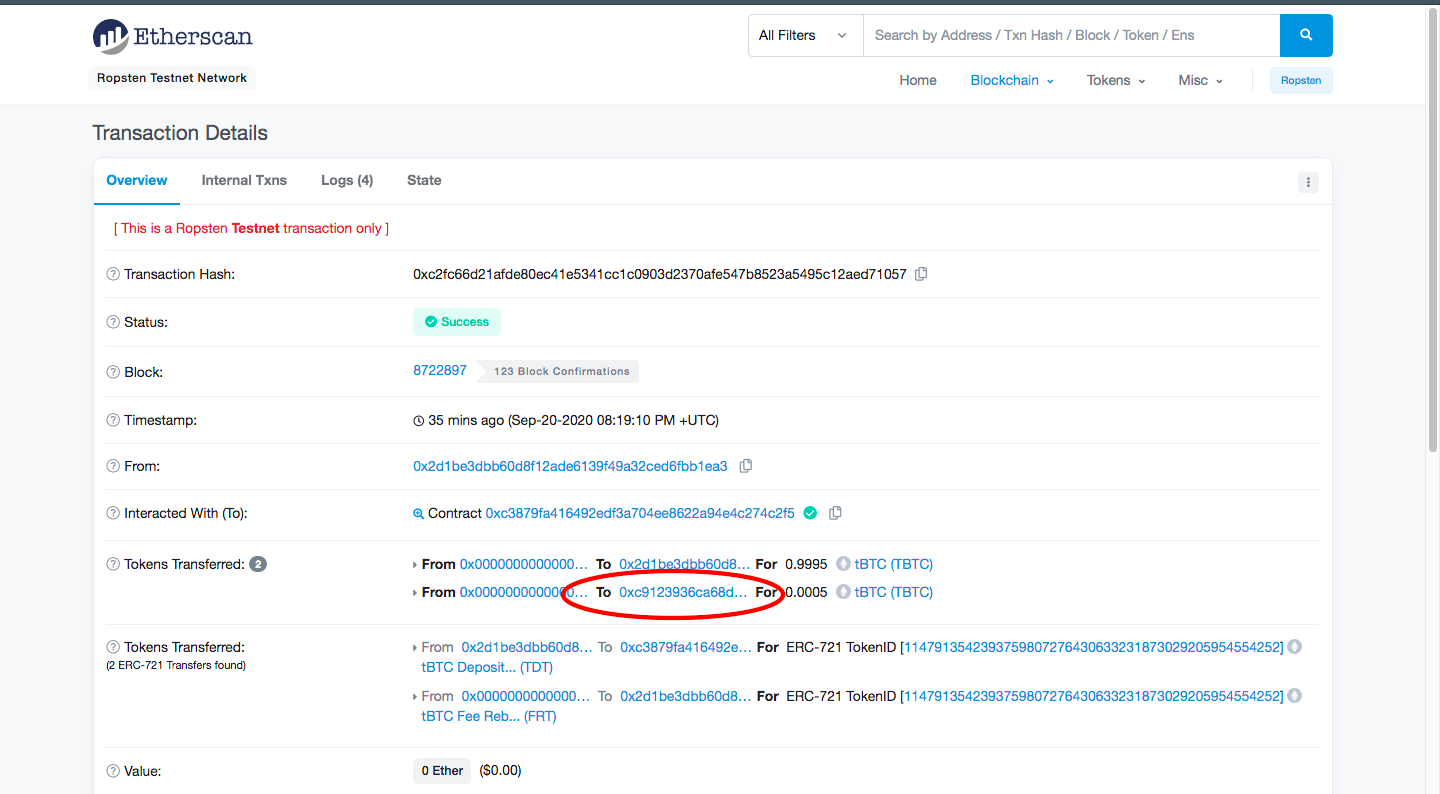
Task: Open the three-dot options menu
Action: [1308, 182]
